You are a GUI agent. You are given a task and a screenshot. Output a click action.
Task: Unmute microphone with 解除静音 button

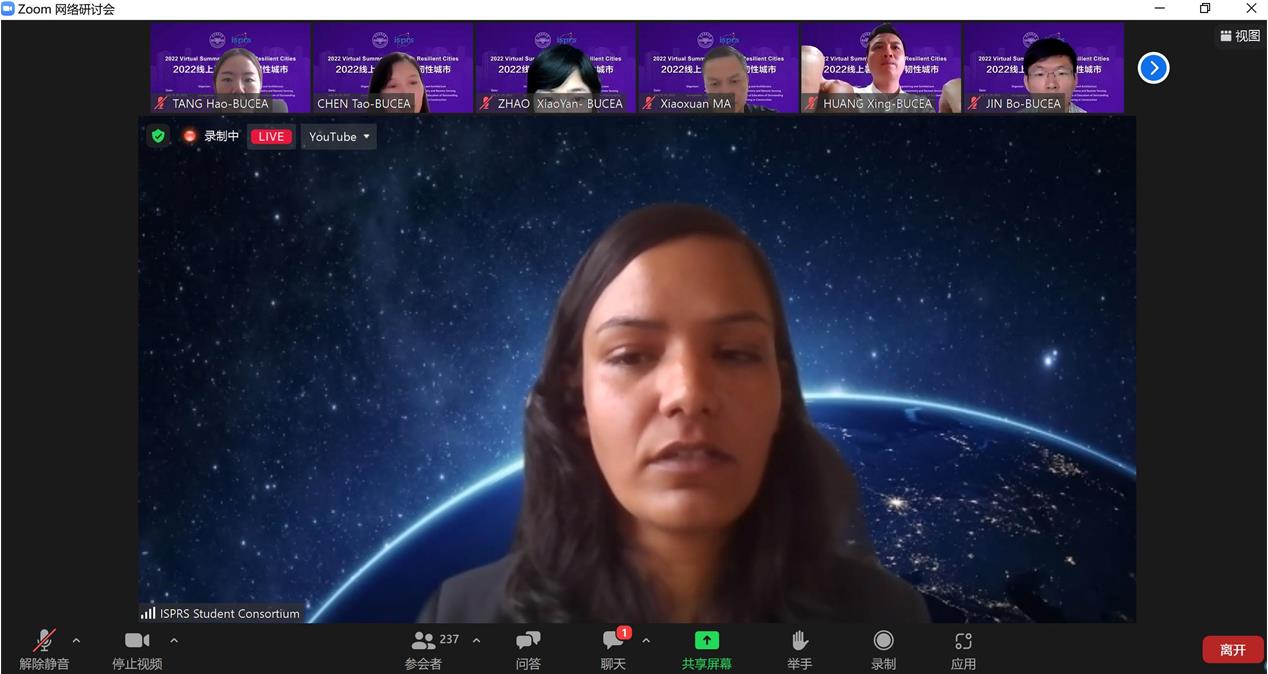(44, 648)
